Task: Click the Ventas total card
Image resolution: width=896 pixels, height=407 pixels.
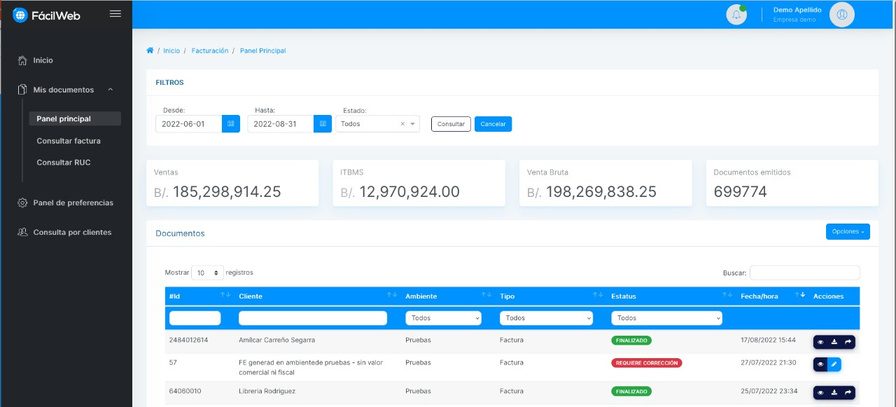Action: pyautogui.click(x=233, y=183)
